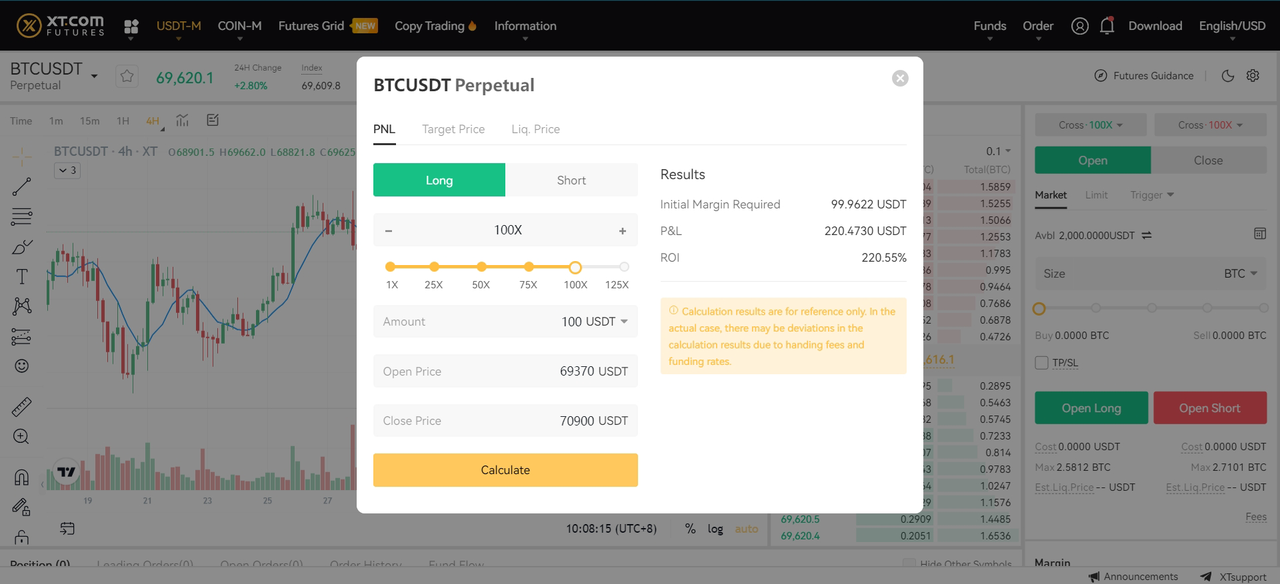Select the trend line drawing tool
This screenshot has height=584, width=1280.
(x=21, y=187)
